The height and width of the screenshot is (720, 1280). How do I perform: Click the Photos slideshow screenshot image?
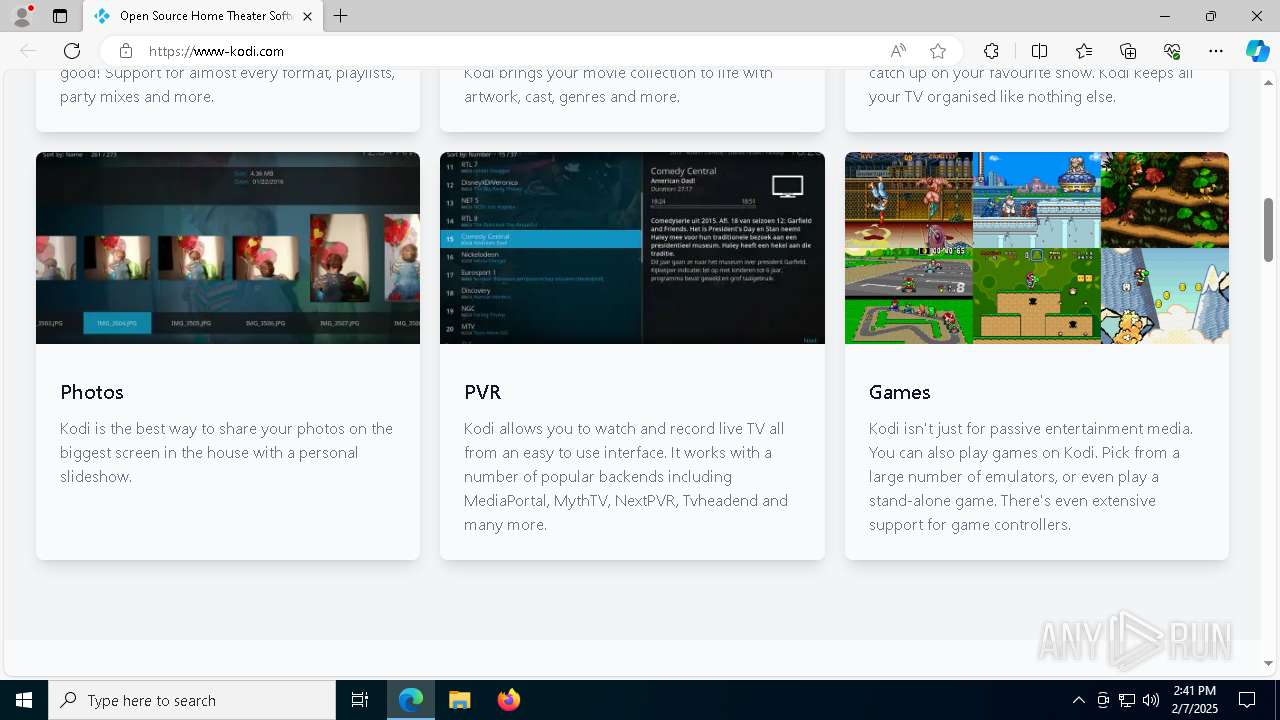point(228,248)
